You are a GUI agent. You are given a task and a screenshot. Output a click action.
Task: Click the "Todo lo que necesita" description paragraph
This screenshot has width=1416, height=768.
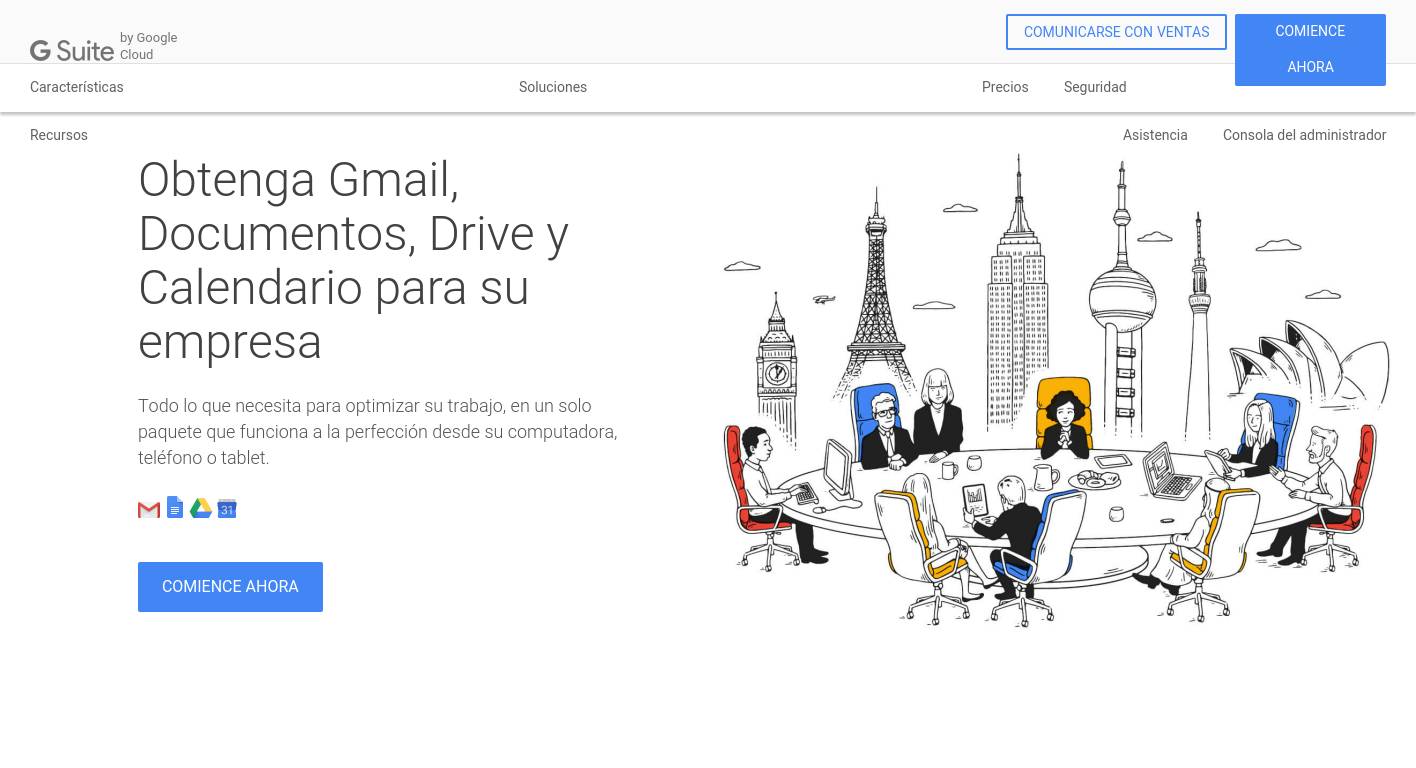click(x=377, y=432)
